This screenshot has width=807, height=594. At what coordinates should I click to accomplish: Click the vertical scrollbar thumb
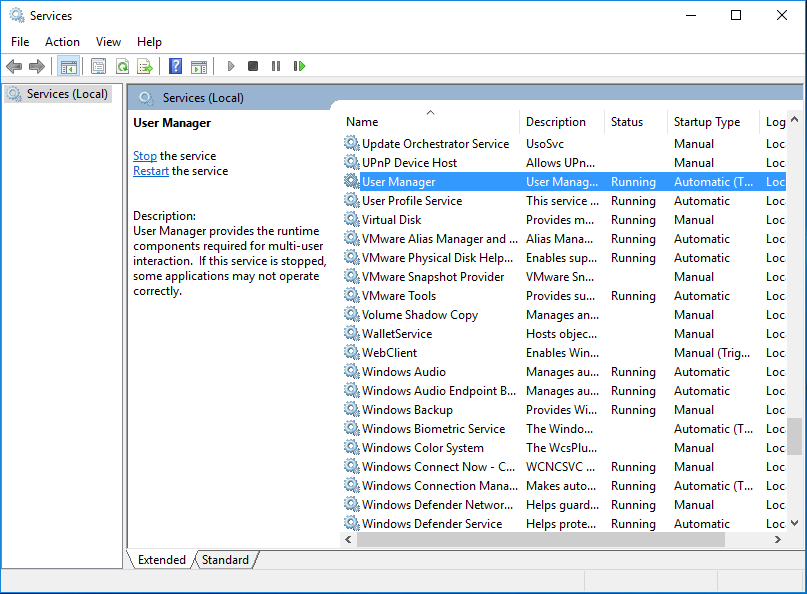click(x=795, y=436)
